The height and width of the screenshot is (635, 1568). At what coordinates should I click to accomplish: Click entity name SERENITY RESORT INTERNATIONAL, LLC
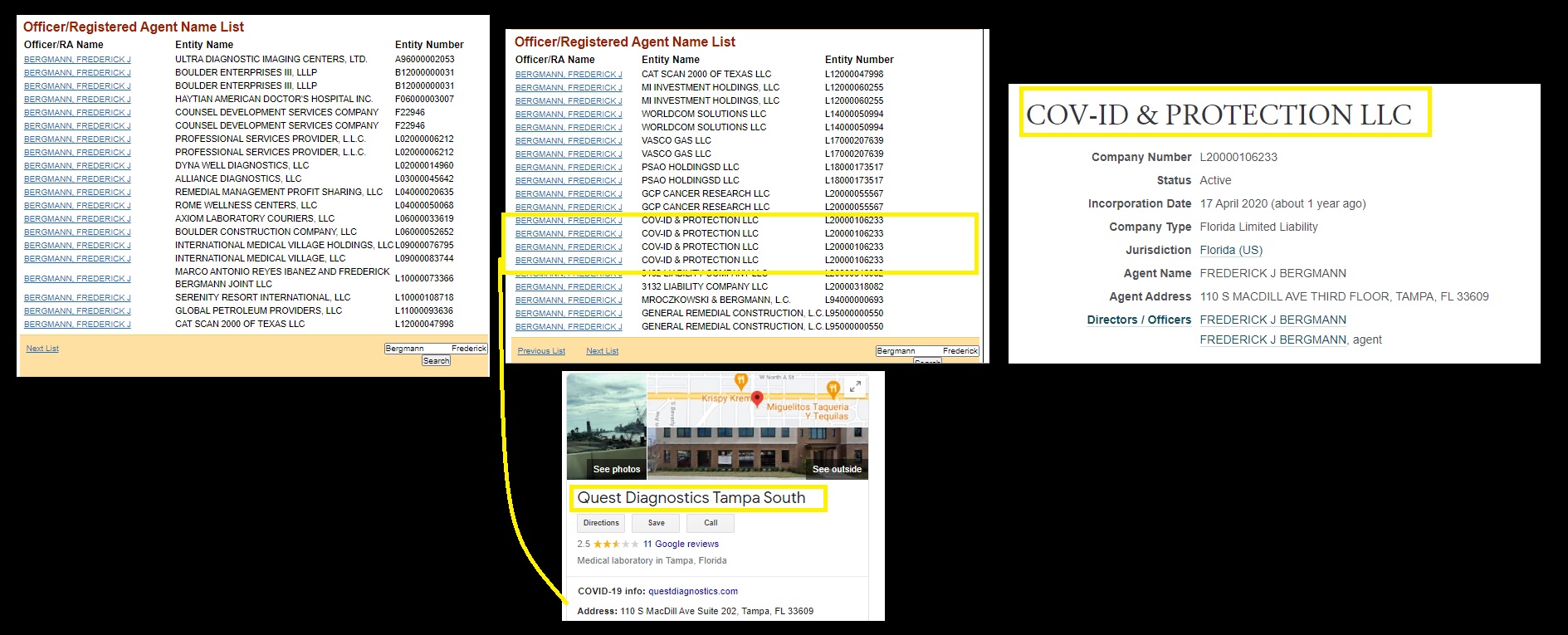coord(263,298)
